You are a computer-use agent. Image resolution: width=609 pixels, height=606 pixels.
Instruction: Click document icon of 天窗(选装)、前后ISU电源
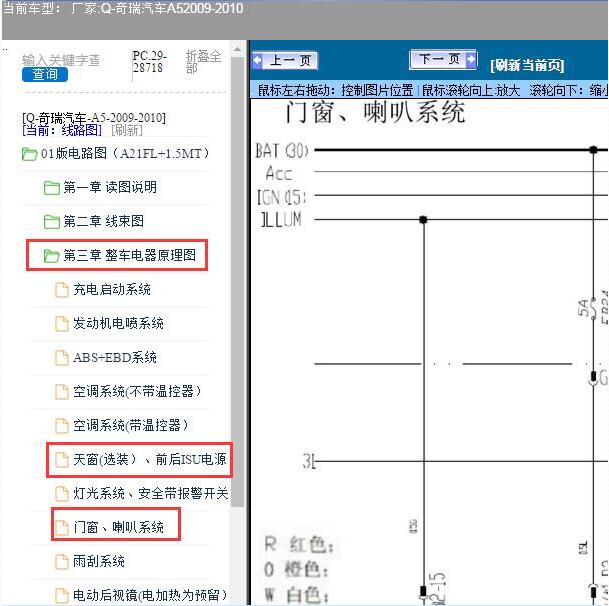point(61,460)
